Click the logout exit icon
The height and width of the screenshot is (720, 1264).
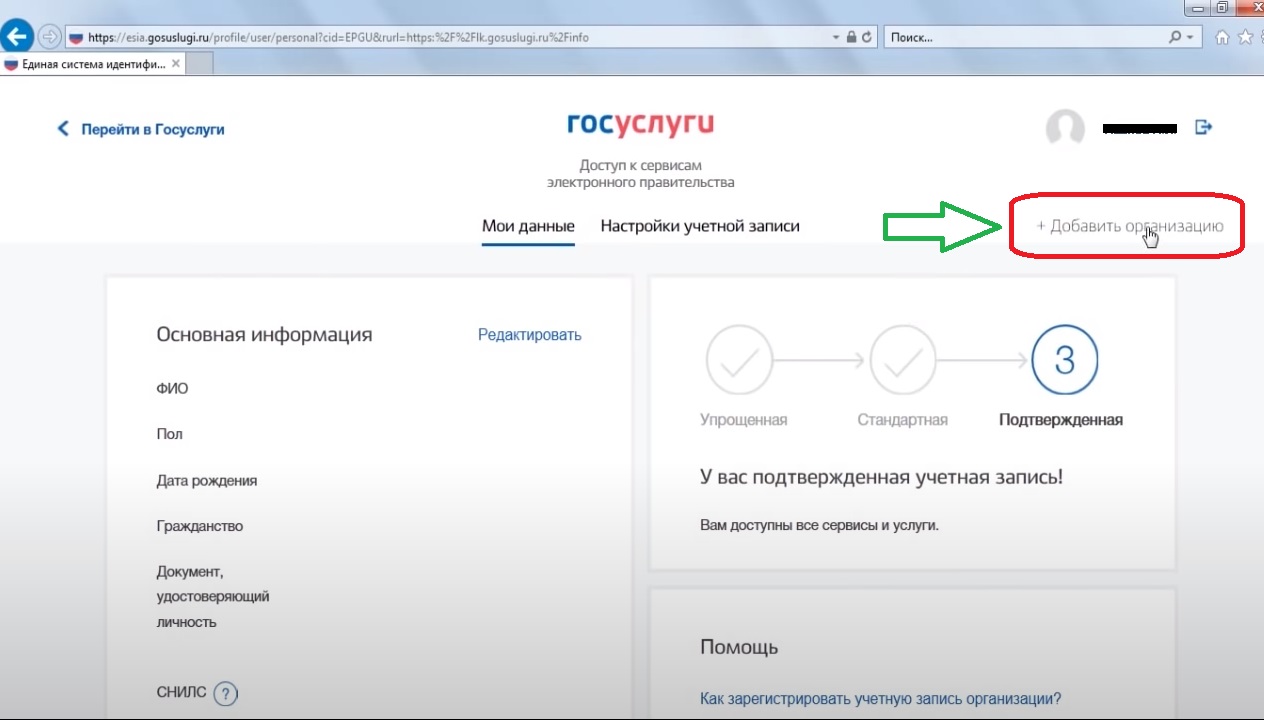pos(1204,128)
